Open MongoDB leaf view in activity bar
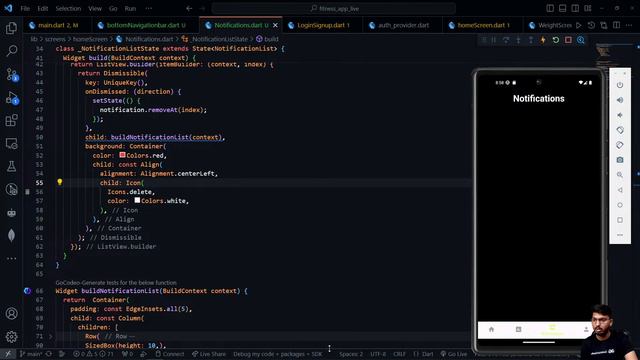This screenshot has width=640, height=360. [11, 235]
